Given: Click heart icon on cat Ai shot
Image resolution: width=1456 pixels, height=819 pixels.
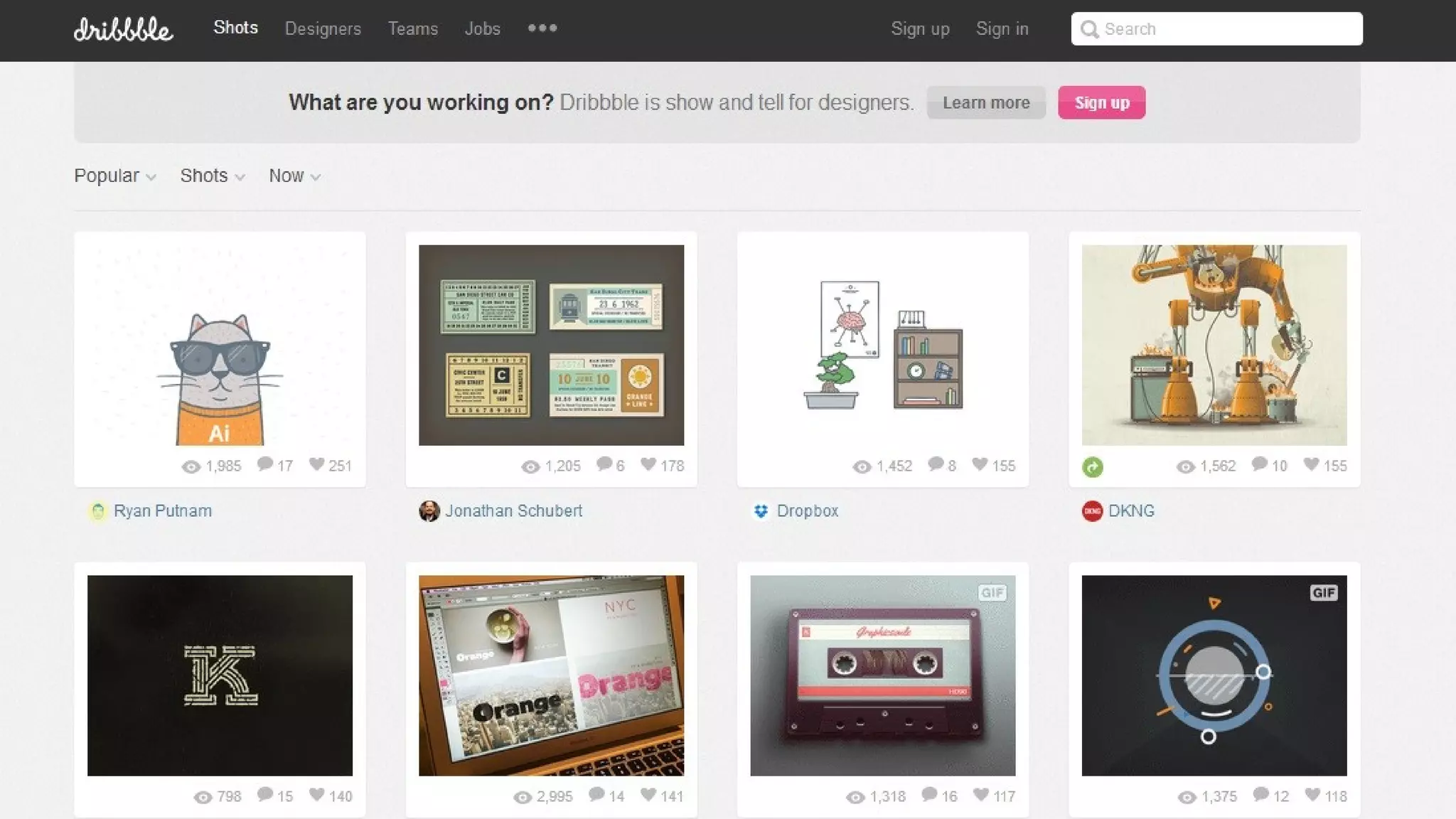Looking at the screenshot, I should coord(316,464).
